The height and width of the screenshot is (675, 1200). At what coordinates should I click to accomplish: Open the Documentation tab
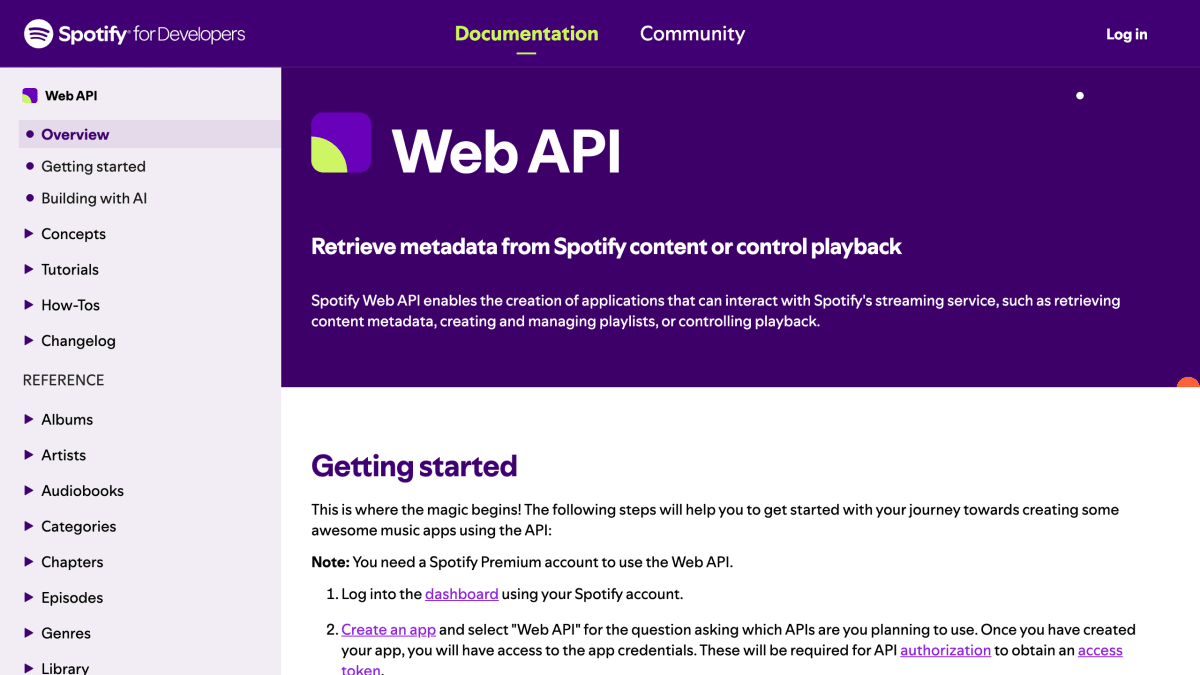pos(526,34)
